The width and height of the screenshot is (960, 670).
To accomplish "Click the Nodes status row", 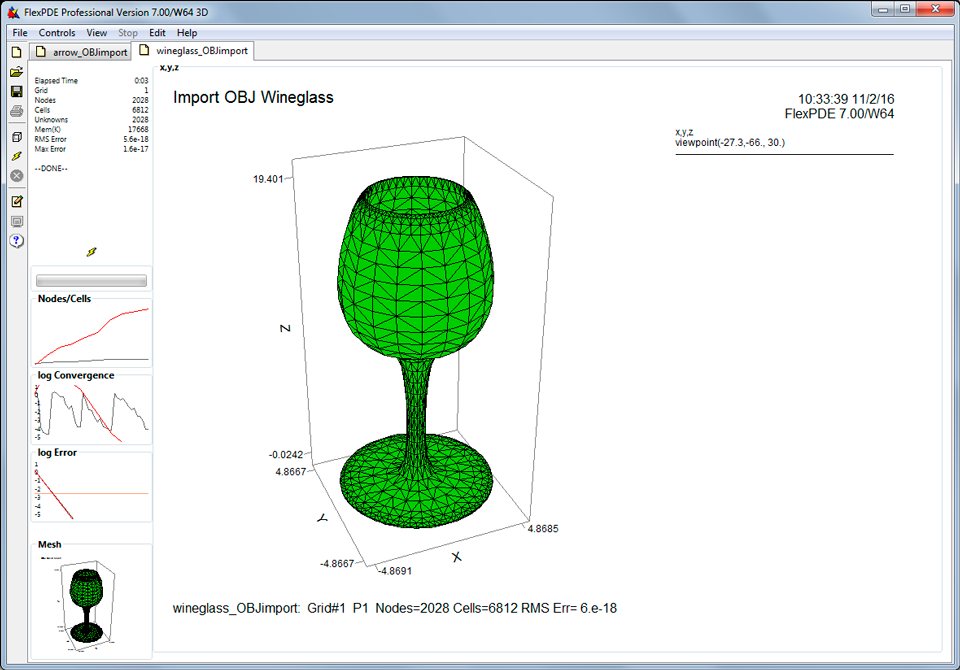I will pyautogui.click(x=91, y=100).
